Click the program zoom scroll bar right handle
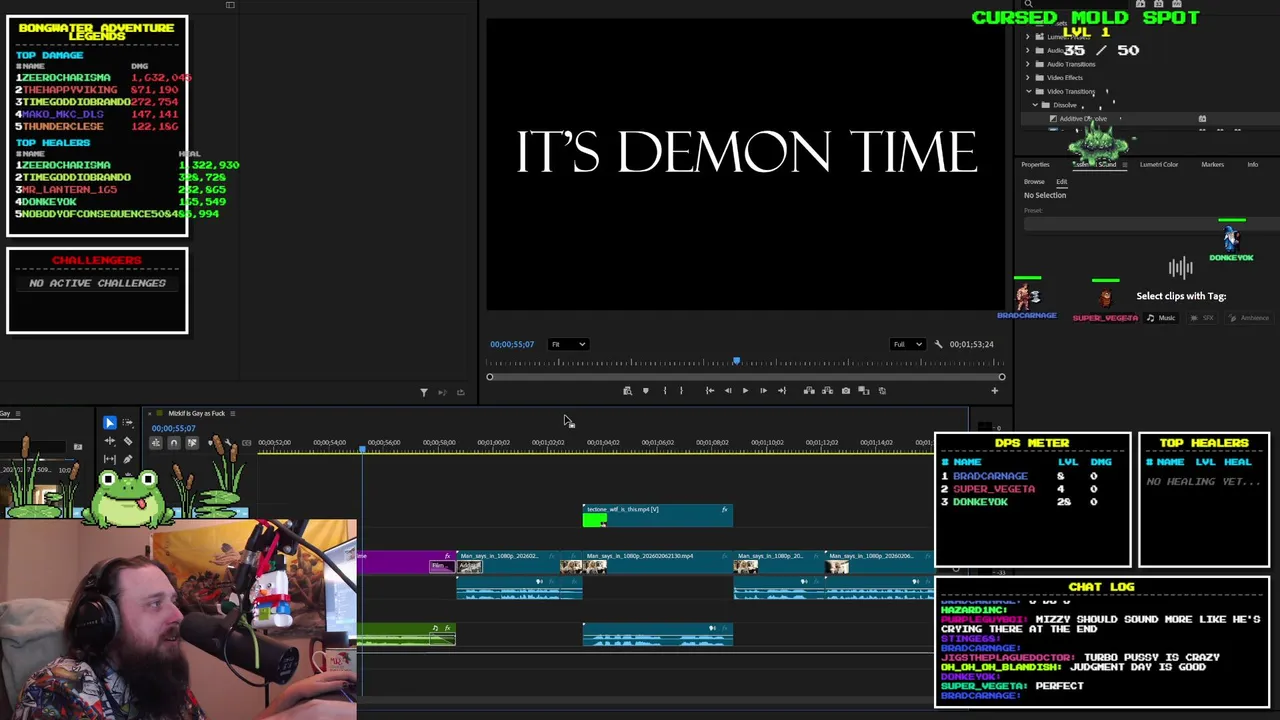 click(1001, 377)
